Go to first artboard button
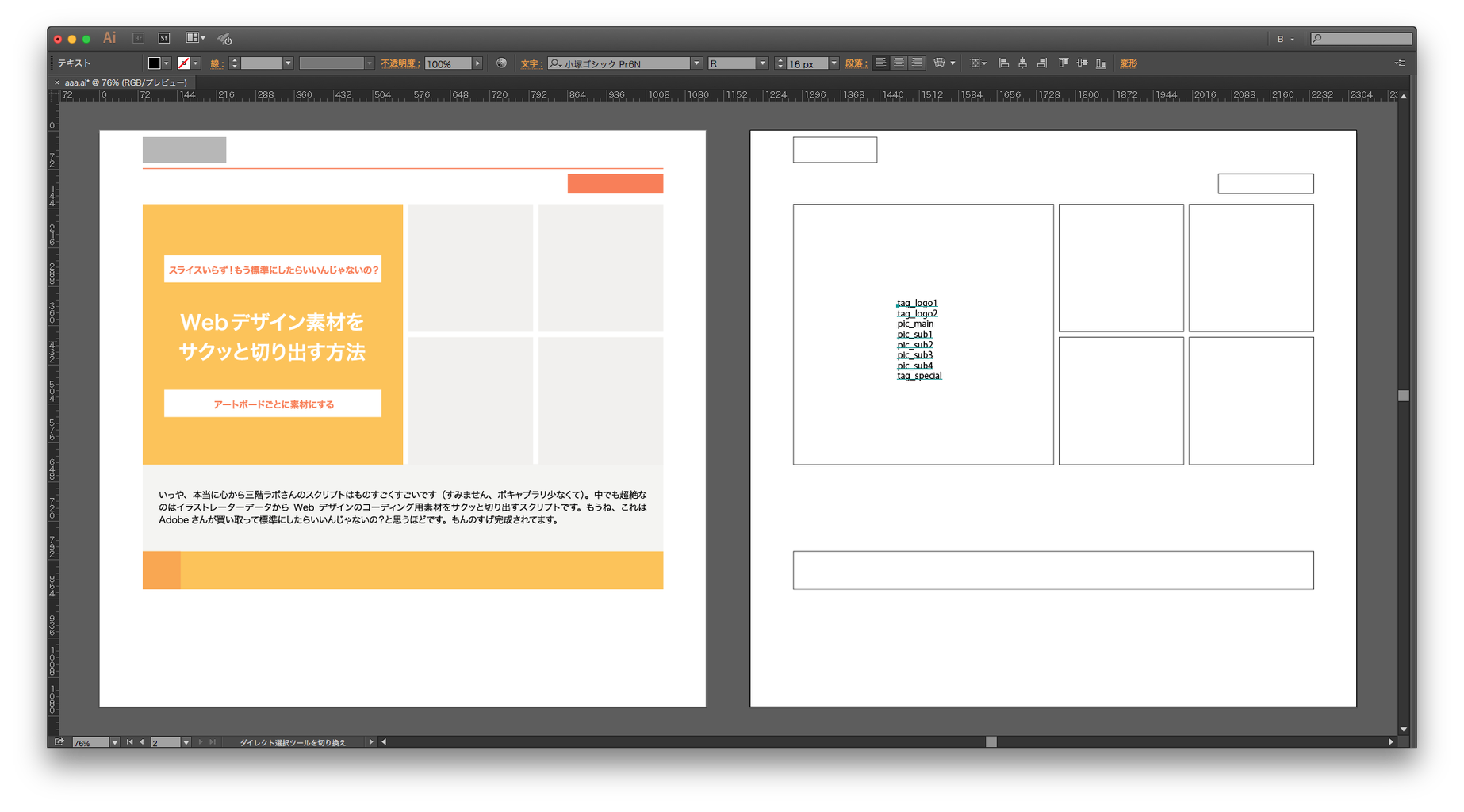Image resolution: width=1464 pixels, height=812 pixels. tap(129, 742)
